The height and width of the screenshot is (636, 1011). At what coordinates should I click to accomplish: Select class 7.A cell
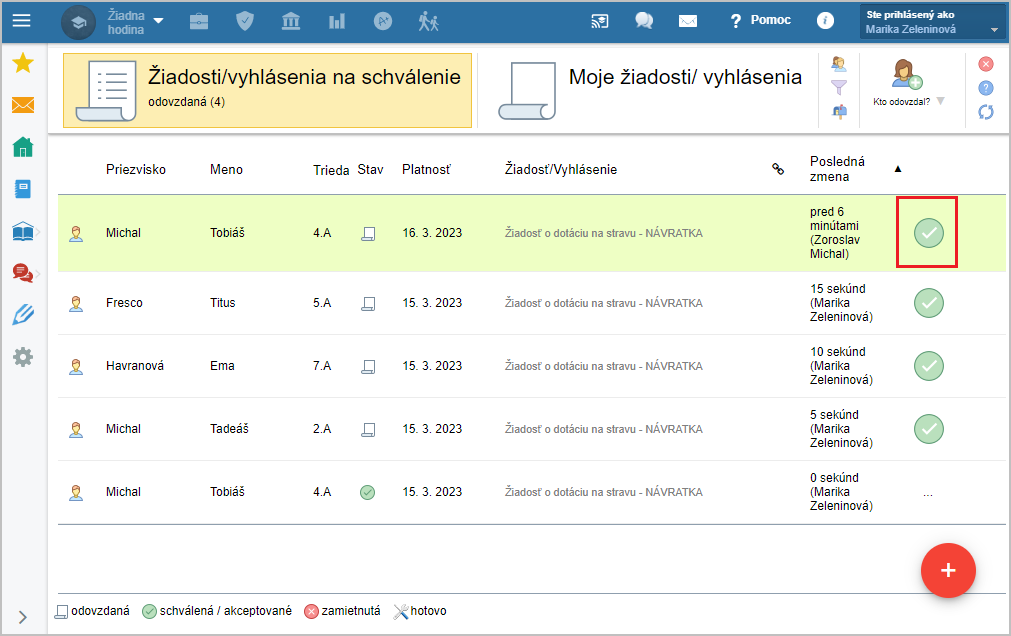[322, 366]
